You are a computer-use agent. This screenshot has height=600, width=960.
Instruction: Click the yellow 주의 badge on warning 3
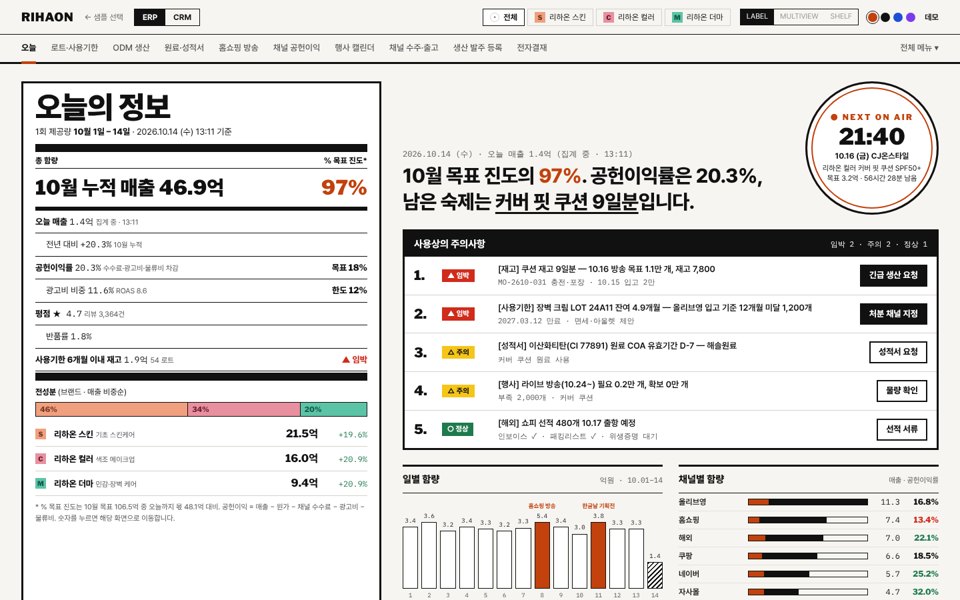(x=458, y=353)
